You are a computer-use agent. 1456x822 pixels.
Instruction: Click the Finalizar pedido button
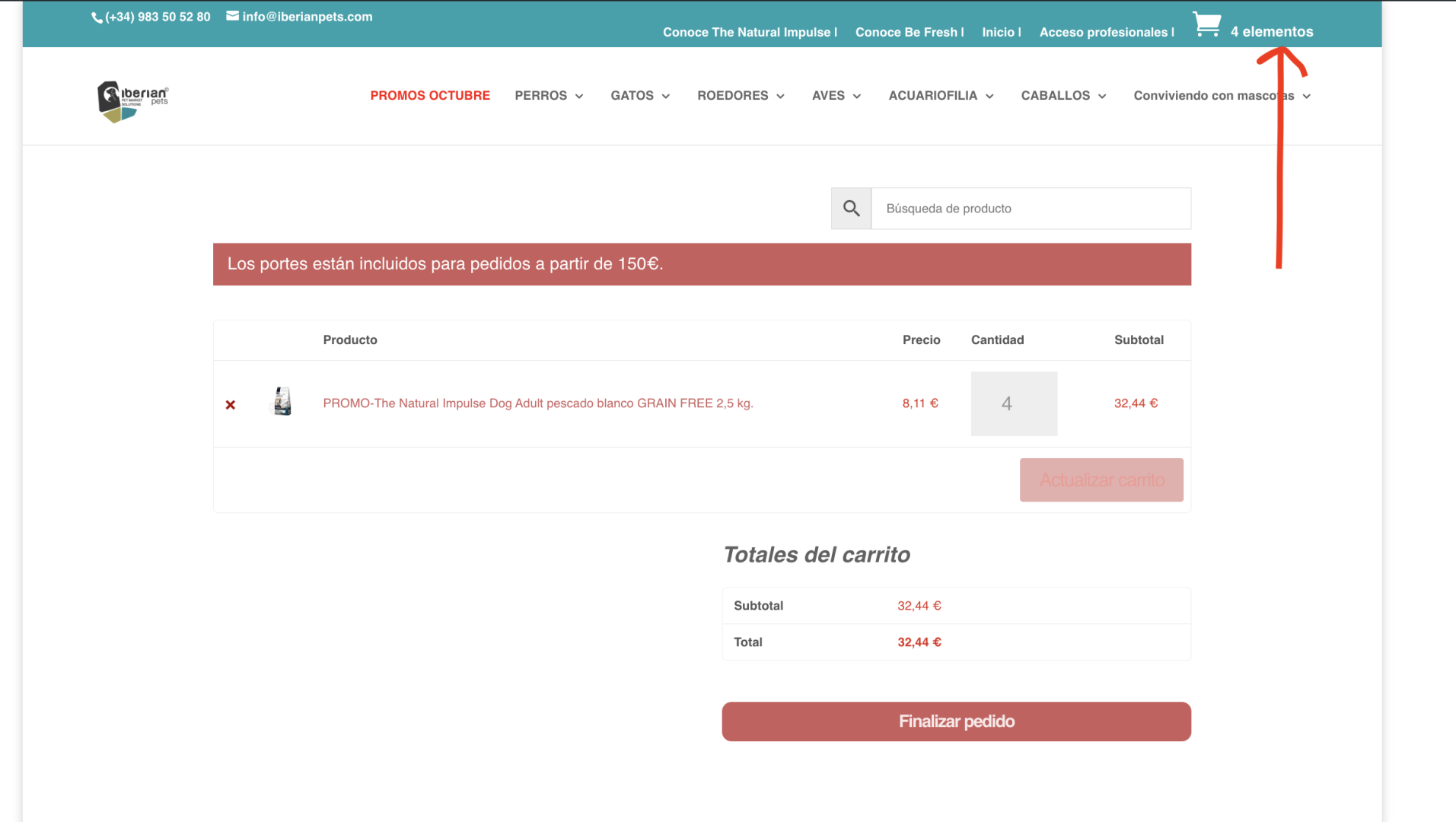coord(956,722)
